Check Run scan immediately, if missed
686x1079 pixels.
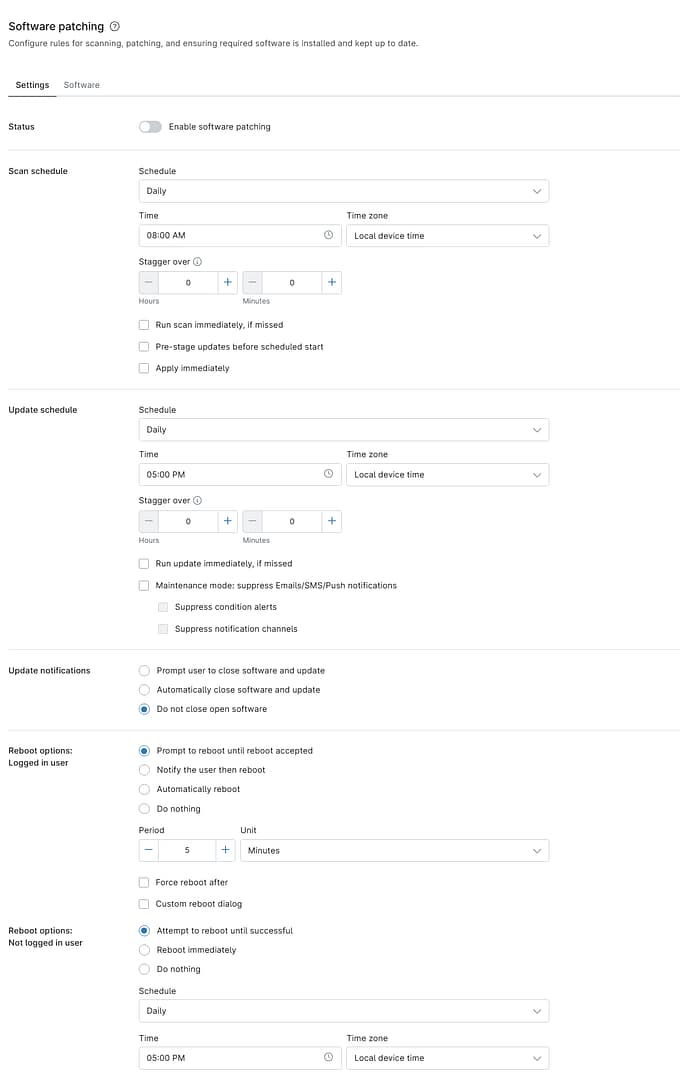(144, 325)
